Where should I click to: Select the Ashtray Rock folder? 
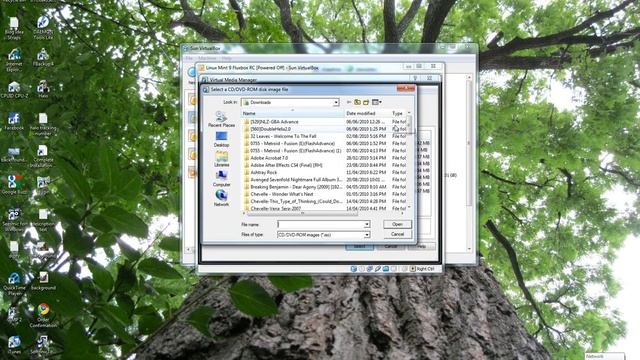tap(264, 172)
